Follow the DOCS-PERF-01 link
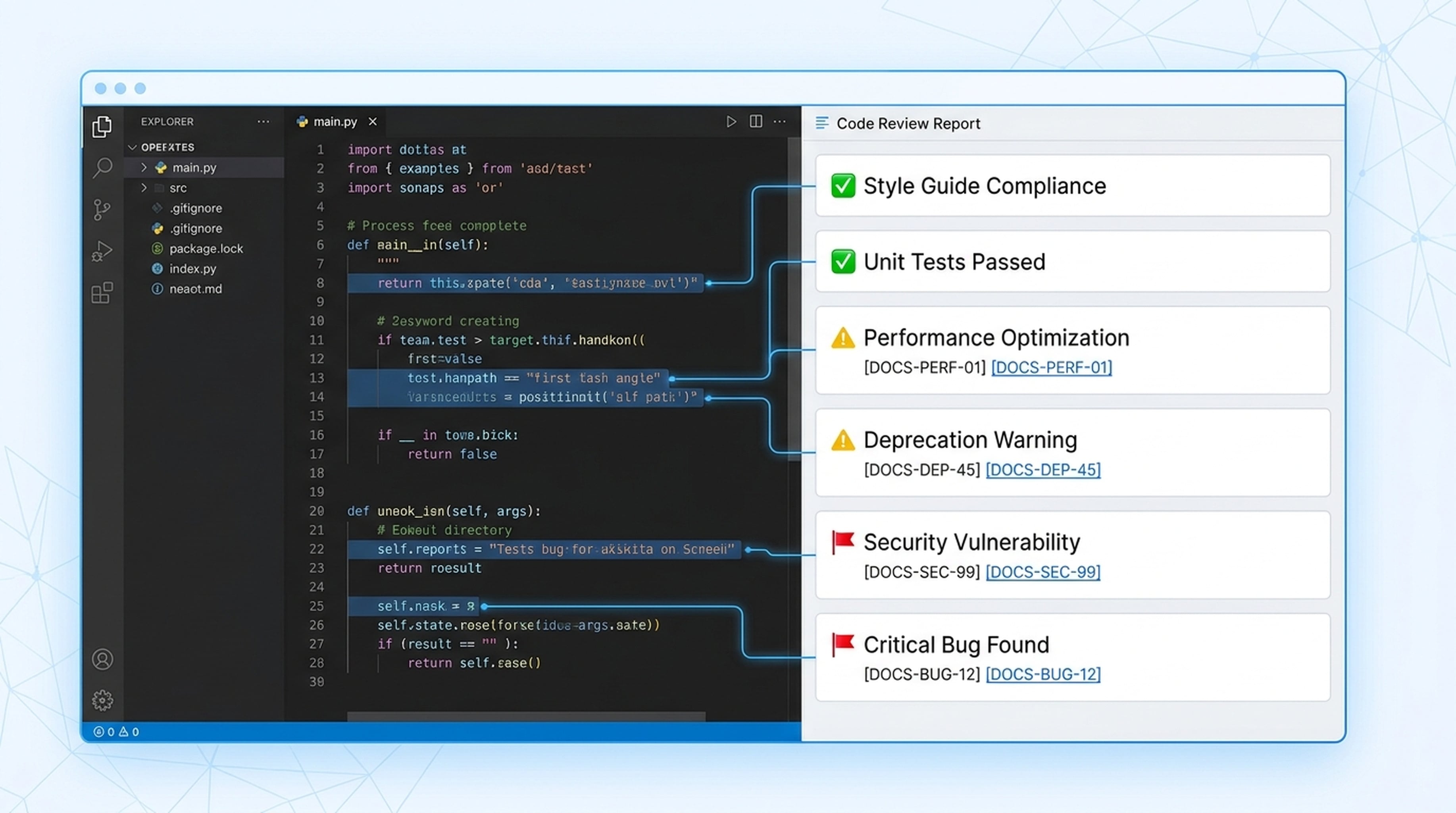 (x=1051, y=368)
